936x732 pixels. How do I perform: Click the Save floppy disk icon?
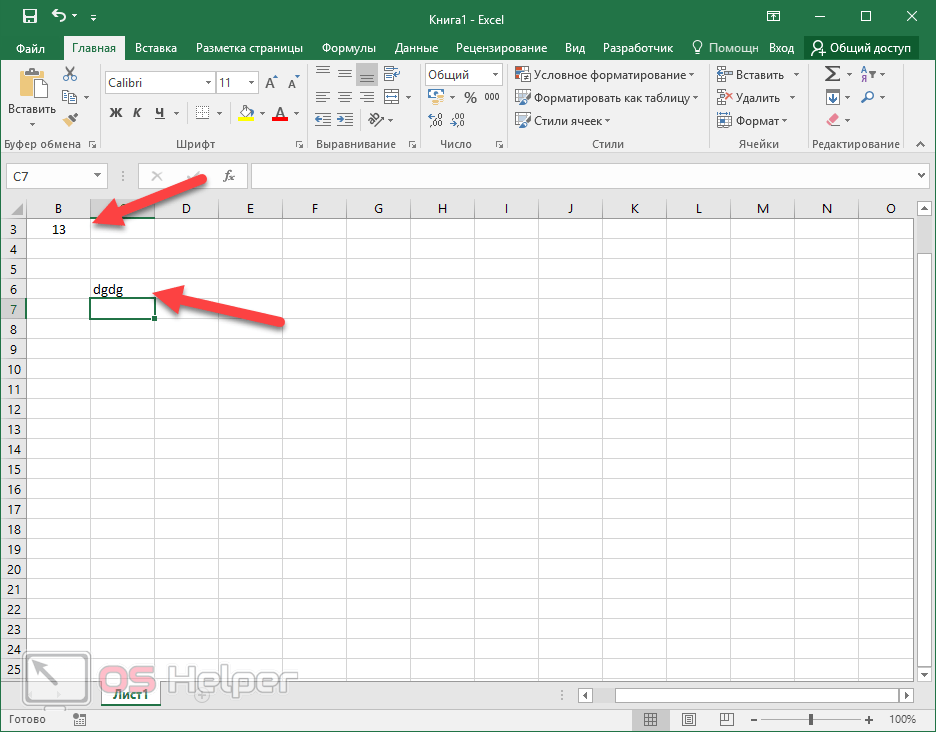click(29, 16)
